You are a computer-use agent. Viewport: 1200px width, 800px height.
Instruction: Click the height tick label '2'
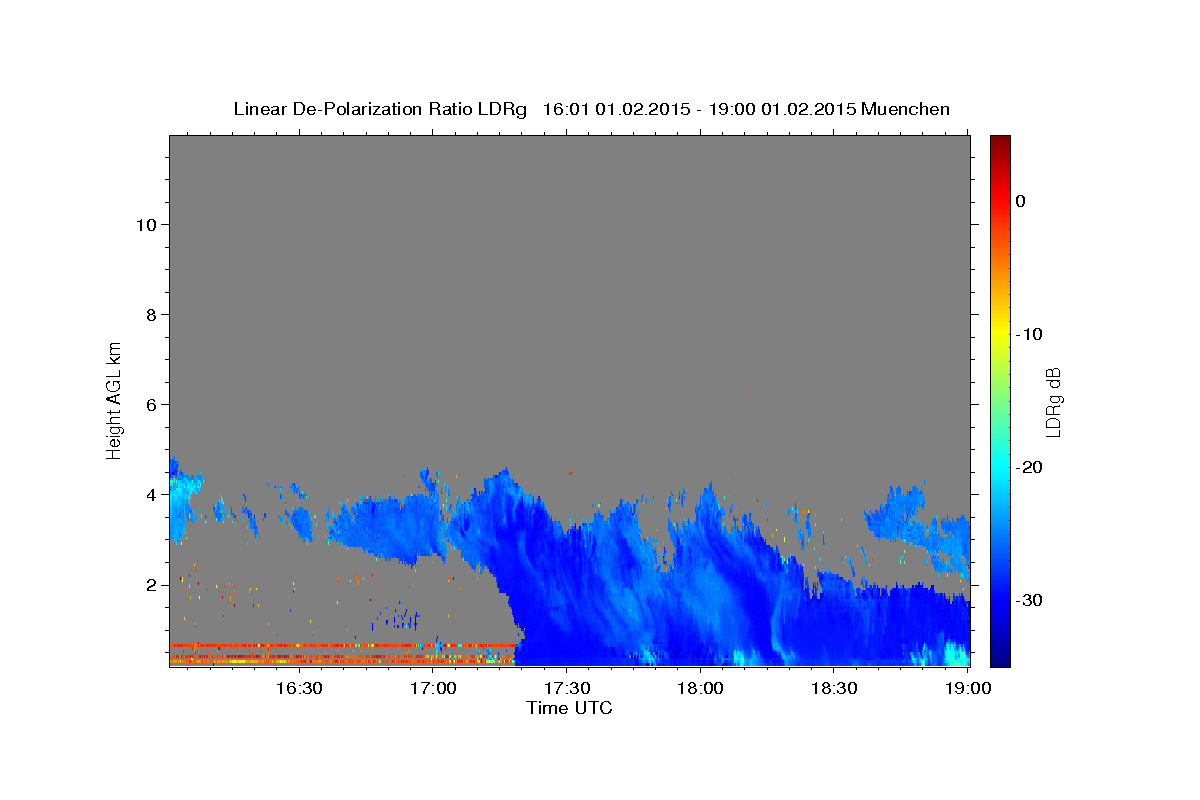click(x=150, y=584)
